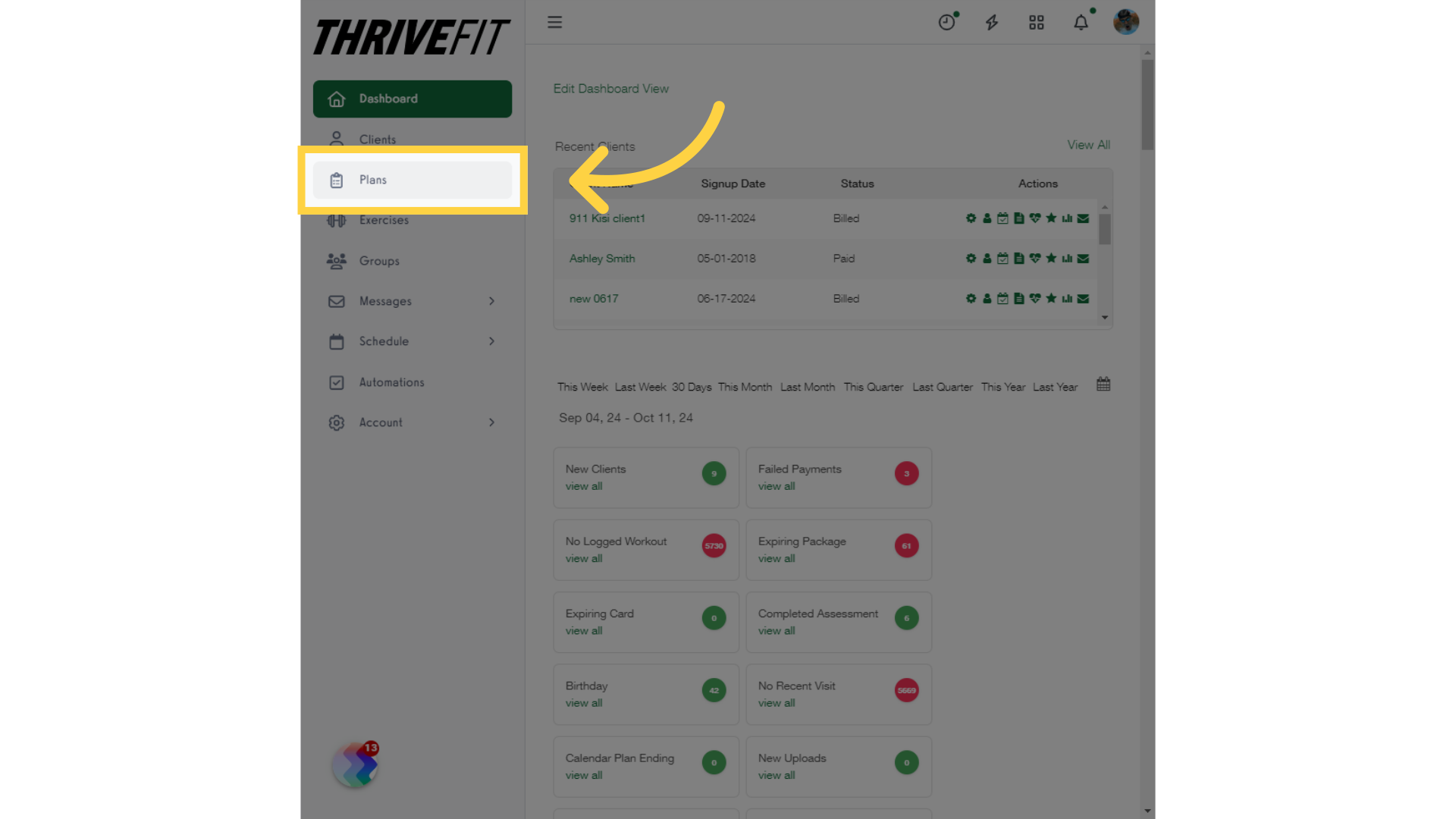Click bar chart icon for 911 Kisi client1

coord(1067,218)
